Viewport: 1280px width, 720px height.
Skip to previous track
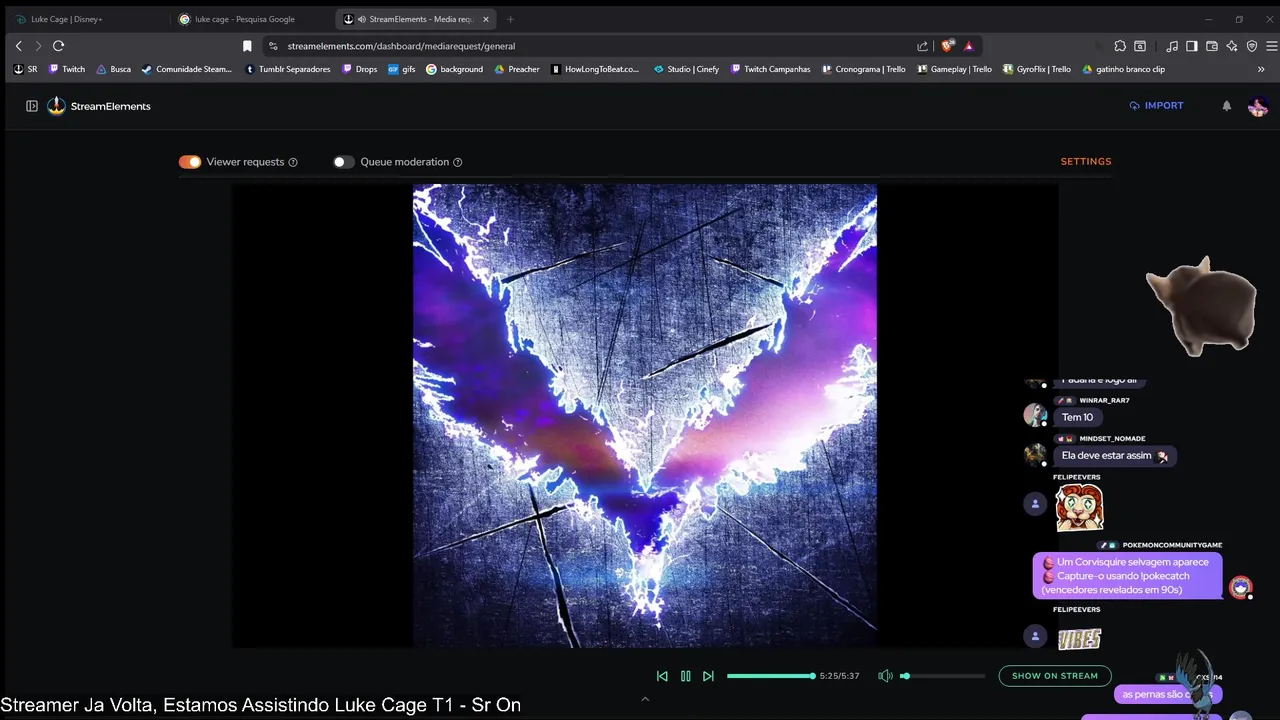[x=662, y=676]
